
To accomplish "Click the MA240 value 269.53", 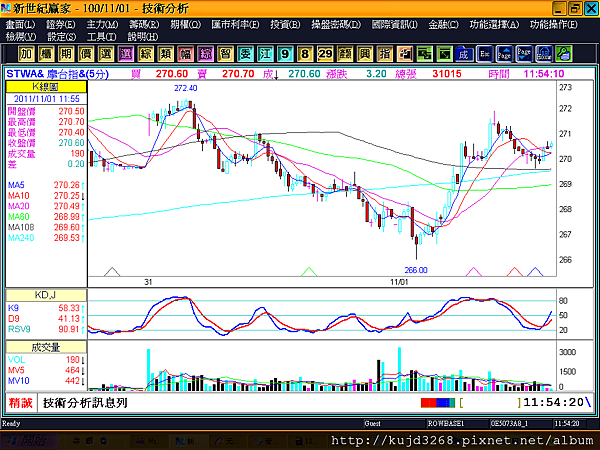I will [66, 238].
